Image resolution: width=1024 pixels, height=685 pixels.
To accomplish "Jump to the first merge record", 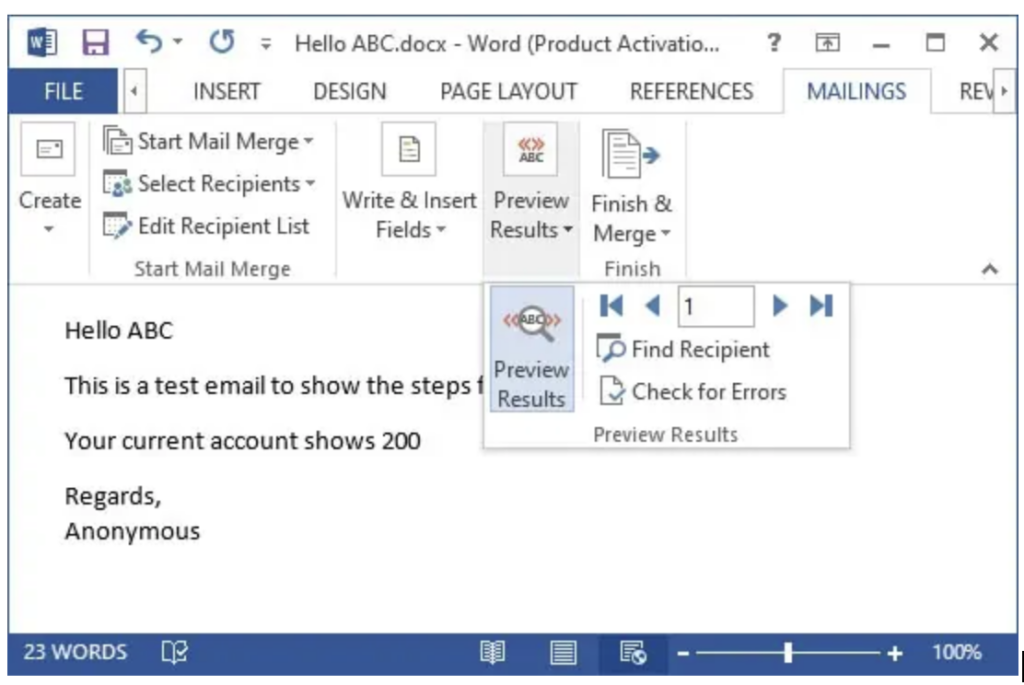I will point(611,306).
